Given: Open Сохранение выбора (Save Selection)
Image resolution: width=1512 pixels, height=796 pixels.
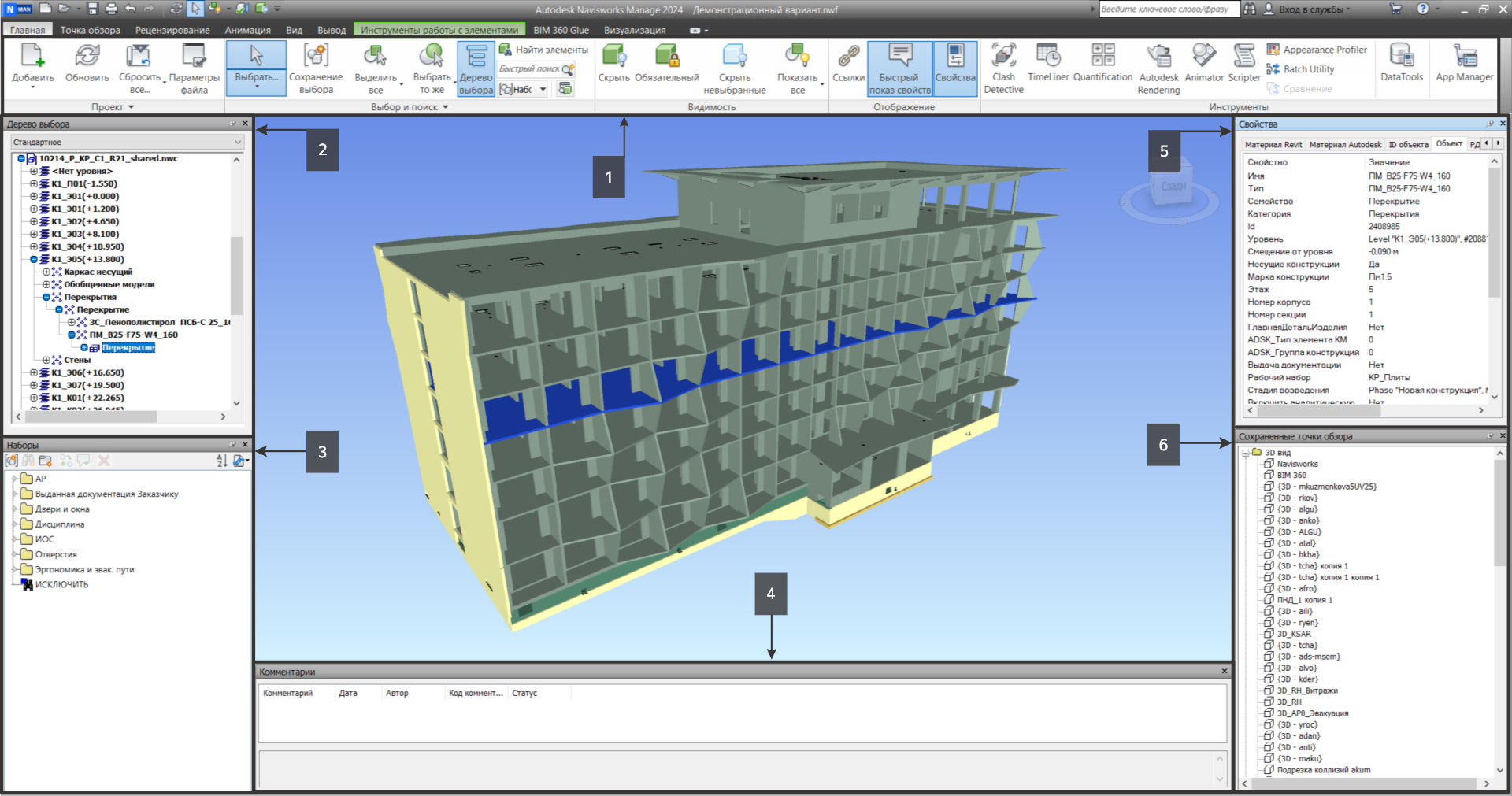Looking at the screenshot, I should (316, 68).
